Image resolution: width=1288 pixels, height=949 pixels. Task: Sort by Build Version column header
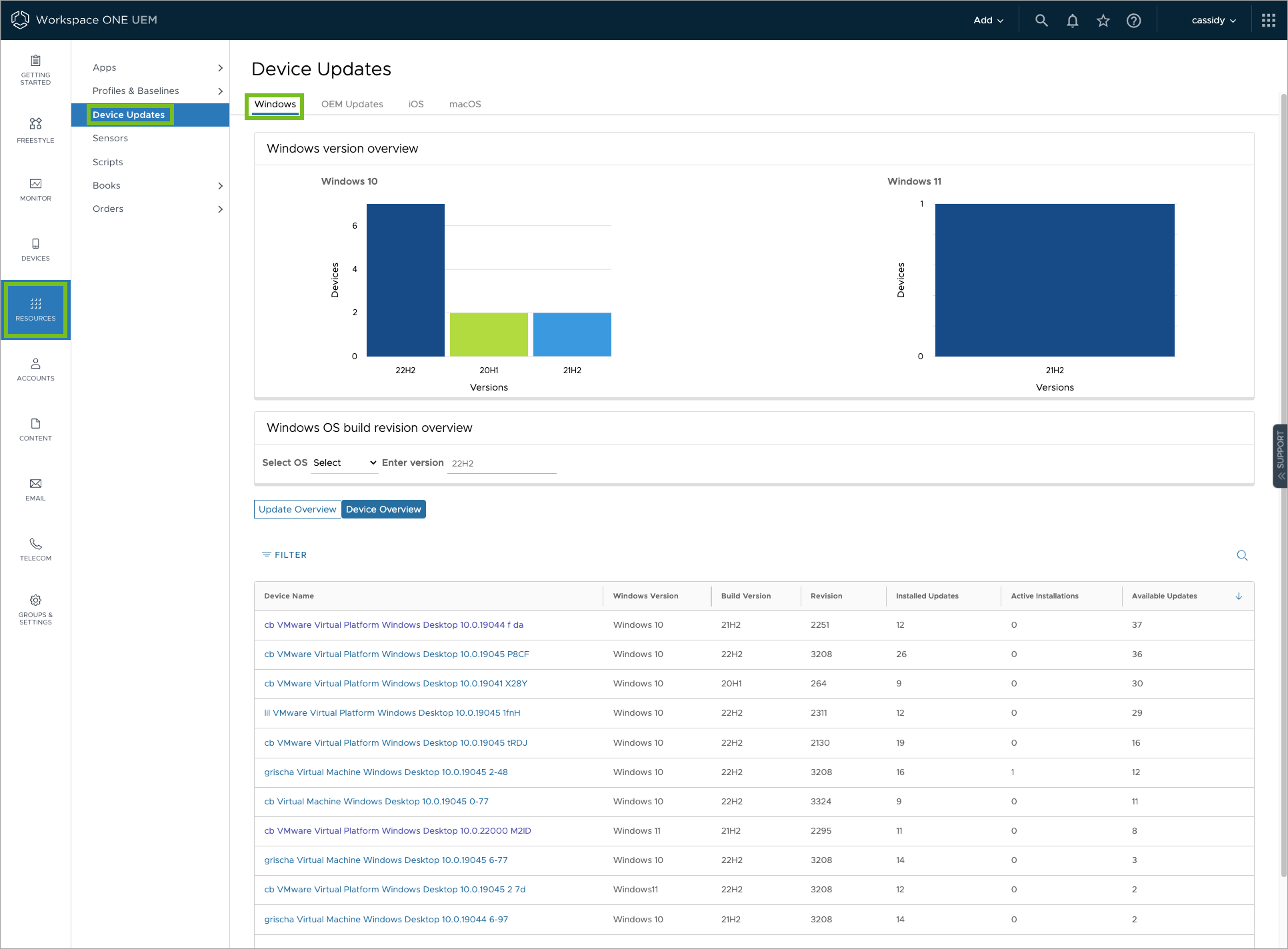[x=745, y=596]
